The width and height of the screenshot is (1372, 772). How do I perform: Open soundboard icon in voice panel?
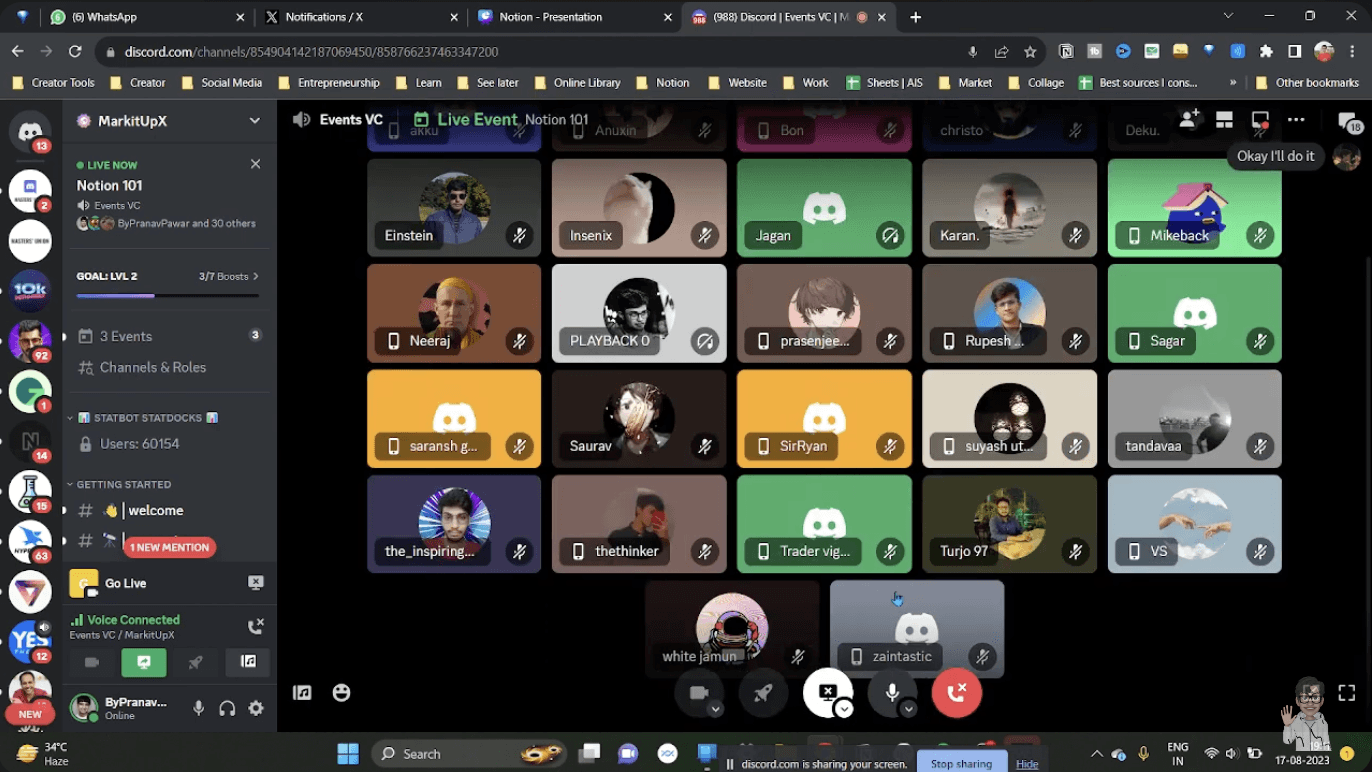248,662
